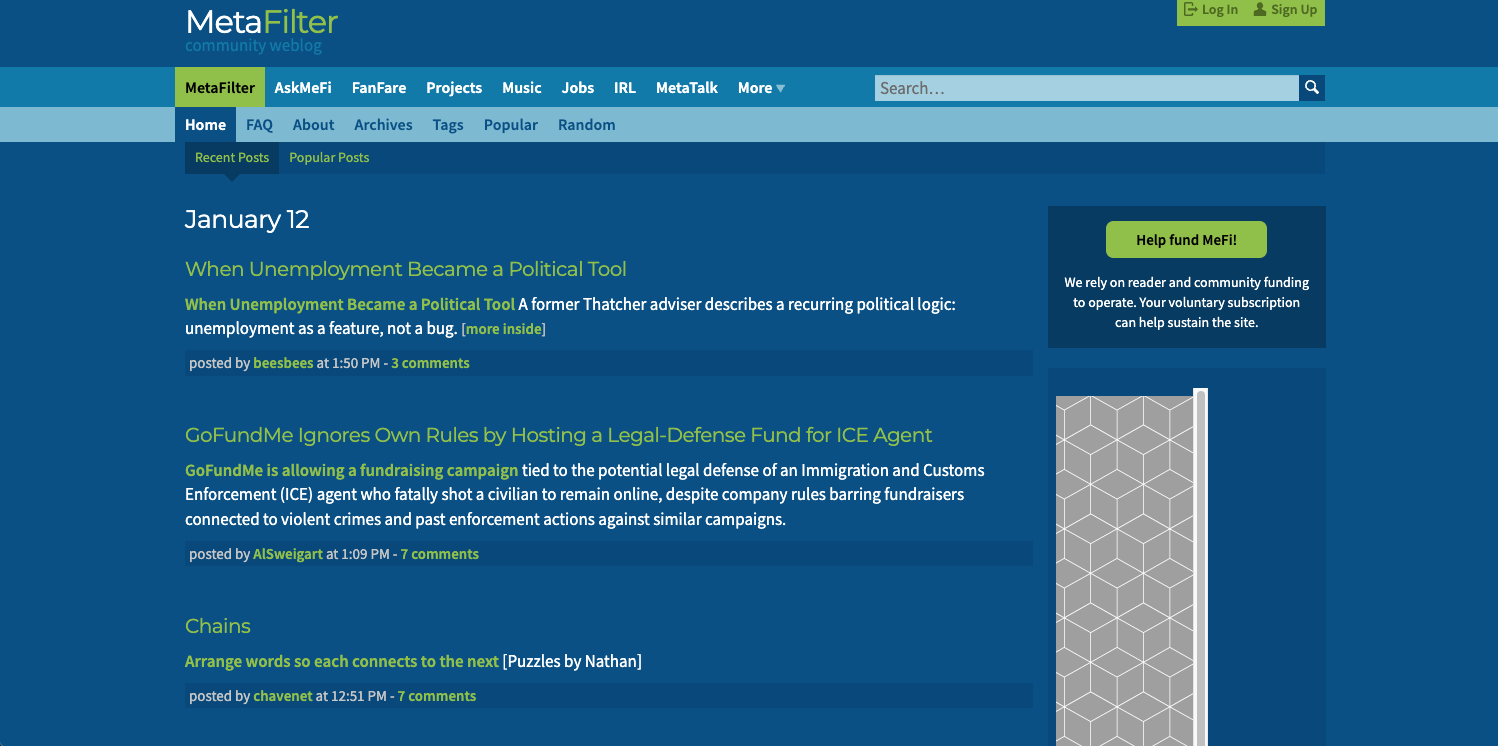Open the Archives page
The width and height of the screenshot is (1498, 746).
[383, 125]
